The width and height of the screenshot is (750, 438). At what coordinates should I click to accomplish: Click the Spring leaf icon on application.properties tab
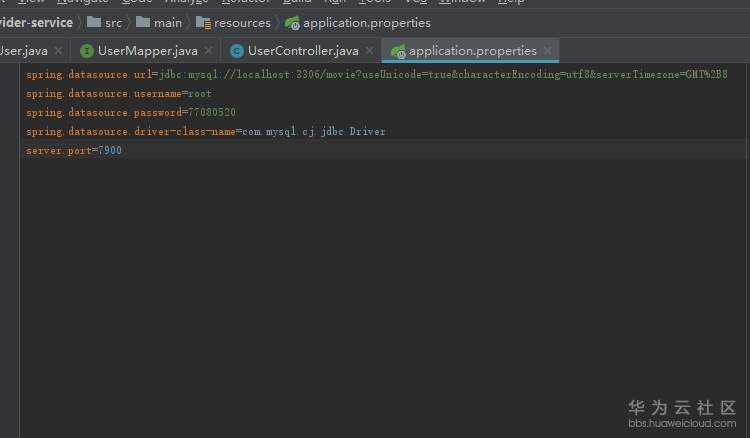pos(398,51)
